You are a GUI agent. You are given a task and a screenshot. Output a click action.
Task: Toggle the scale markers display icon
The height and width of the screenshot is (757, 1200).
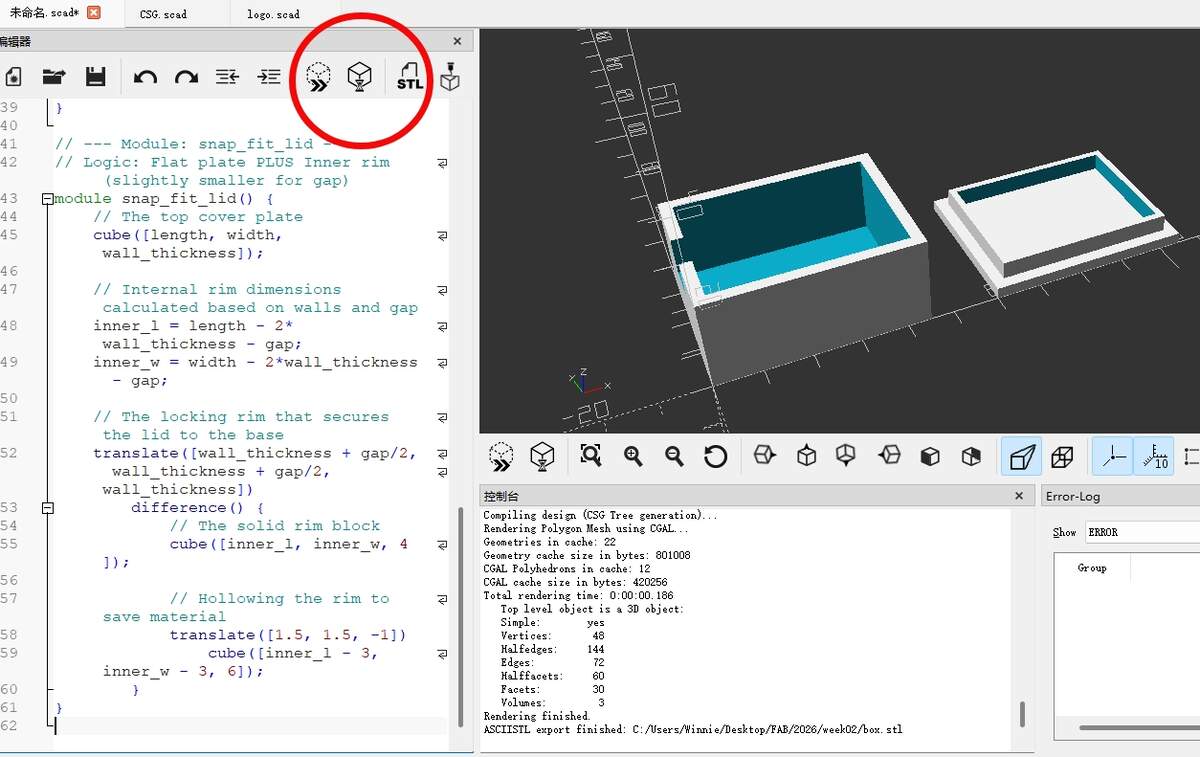click(1155, 456)
